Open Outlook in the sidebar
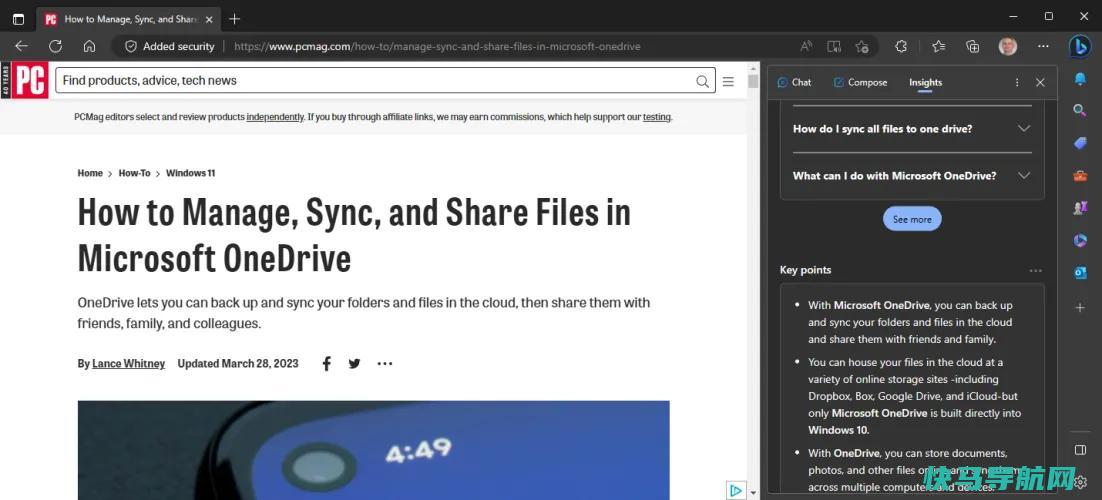This screenshot has height=500, width=1102. (x=1080, y=273)
